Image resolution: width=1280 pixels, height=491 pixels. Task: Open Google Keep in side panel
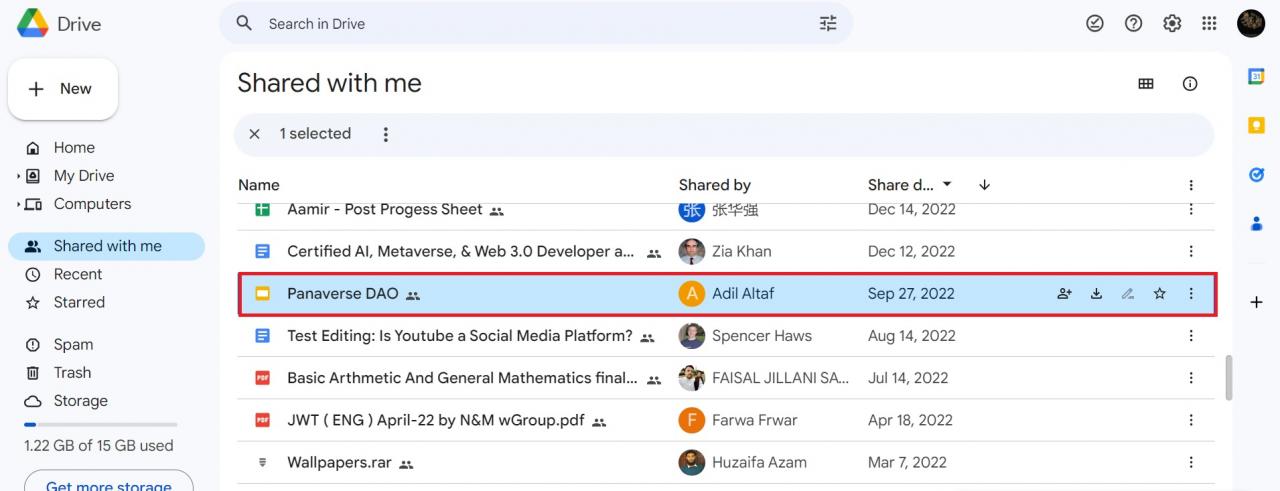(x=1257, y=125)
